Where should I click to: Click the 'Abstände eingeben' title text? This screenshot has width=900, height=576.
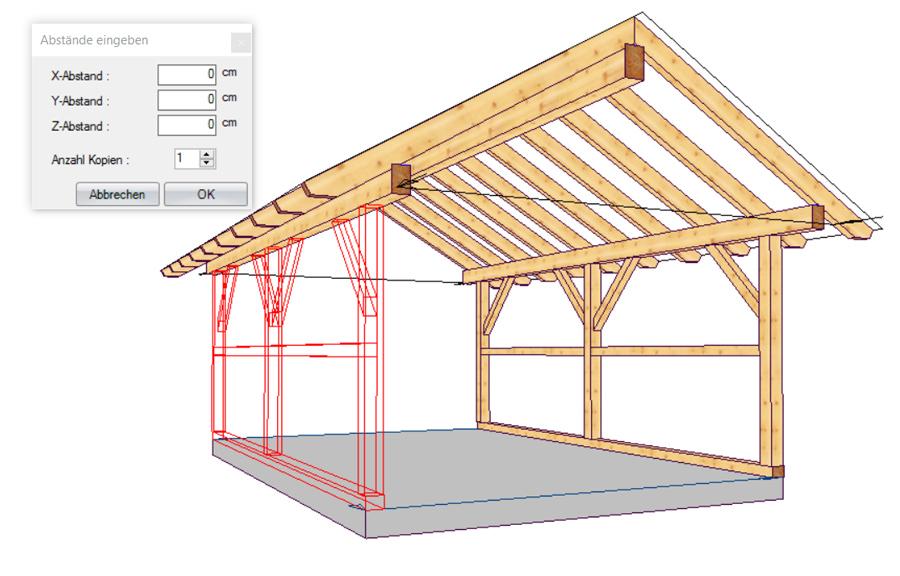tap(94, 40)
